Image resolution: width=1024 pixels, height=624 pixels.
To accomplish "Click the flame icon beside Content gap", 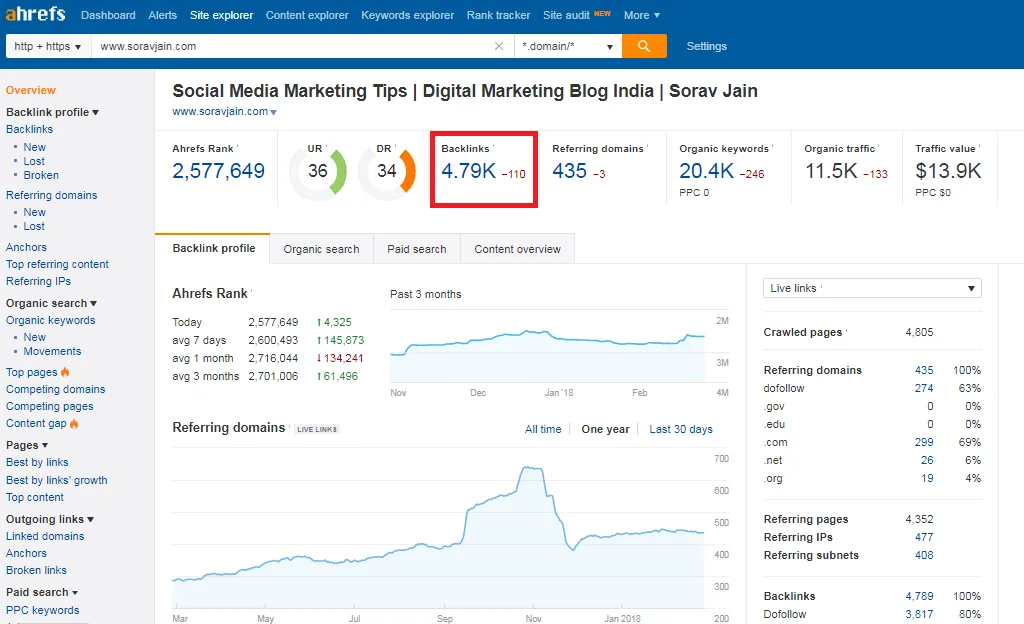I will coord(74,424).
